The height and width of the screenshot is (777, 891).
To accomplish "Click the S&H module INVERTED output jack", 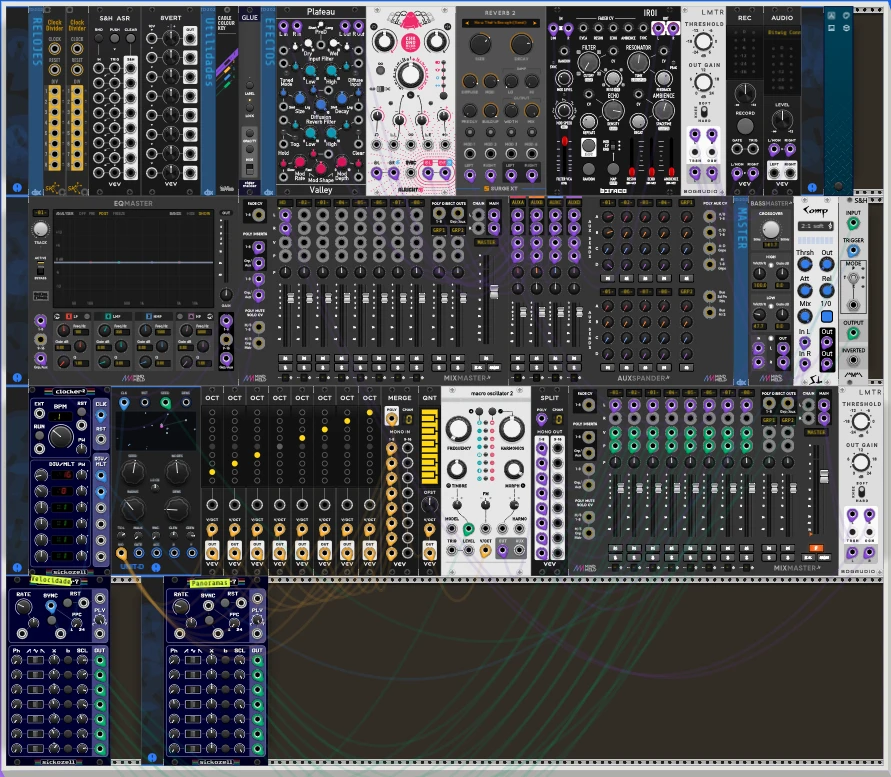I will (x=853, y=360).
